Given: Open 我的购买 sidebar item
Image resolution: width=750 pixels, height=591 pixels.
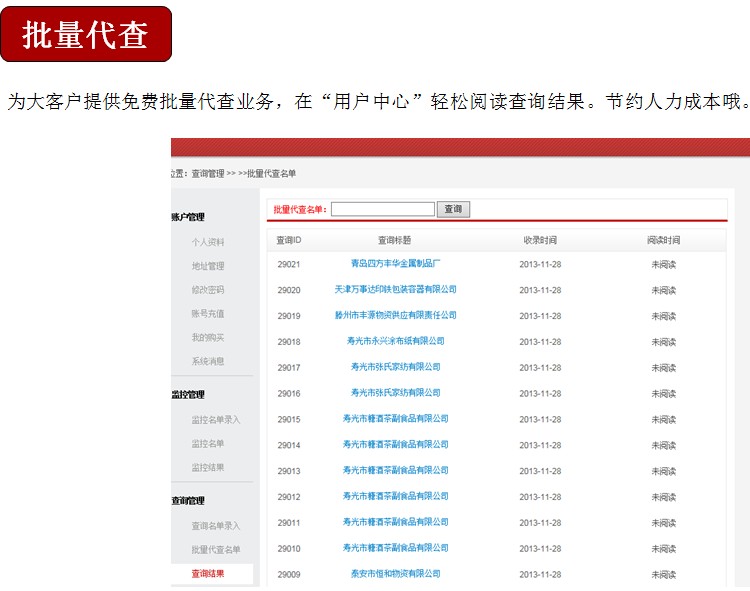Looking at the screenshot, I should [208, 338].
